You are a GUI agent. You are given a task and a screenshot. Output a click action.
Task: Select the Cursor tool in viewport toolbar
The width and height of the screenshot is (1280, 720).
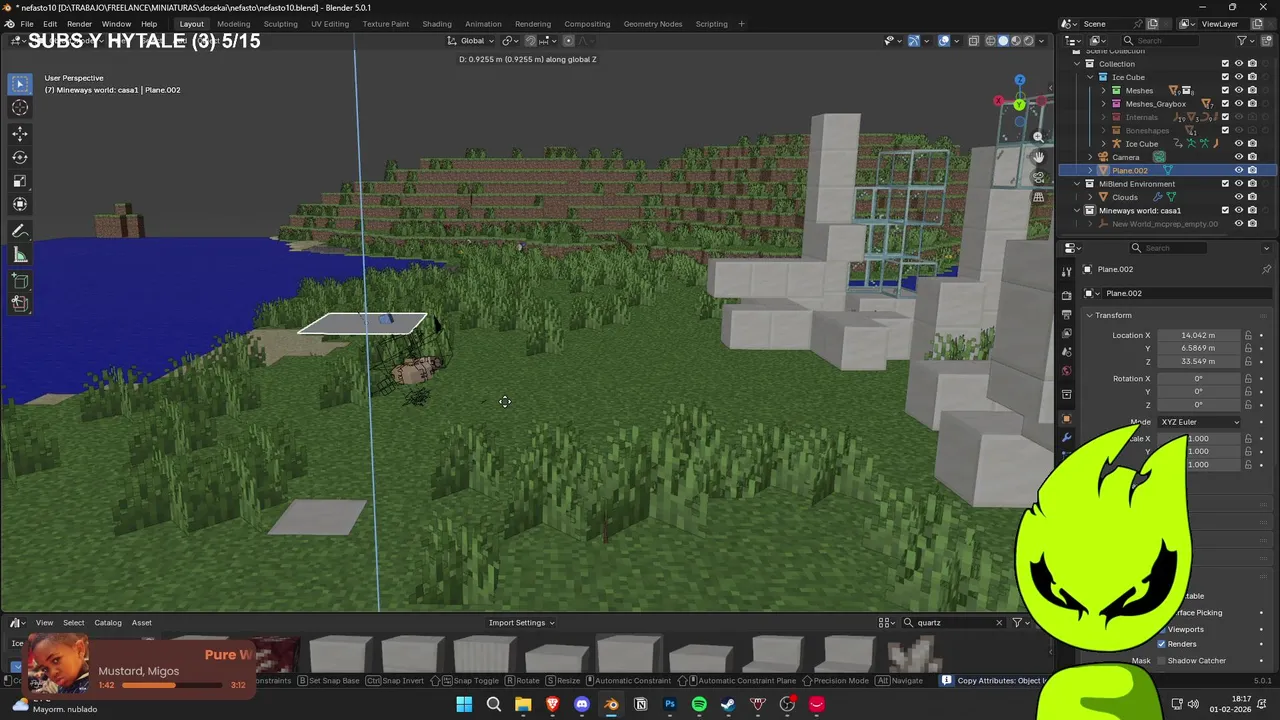[20, 108]
